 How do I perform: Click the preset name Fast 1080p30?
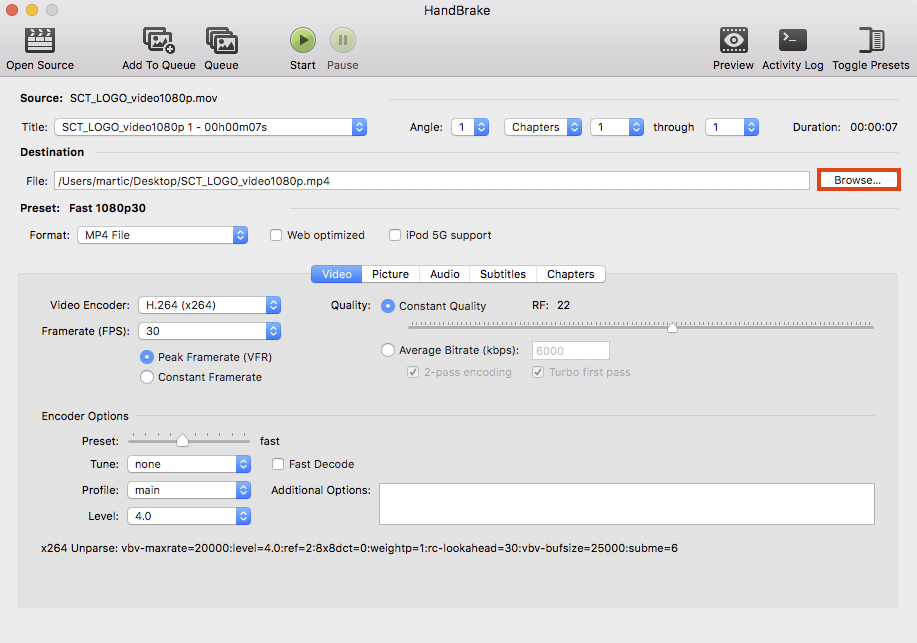(108, 208)
